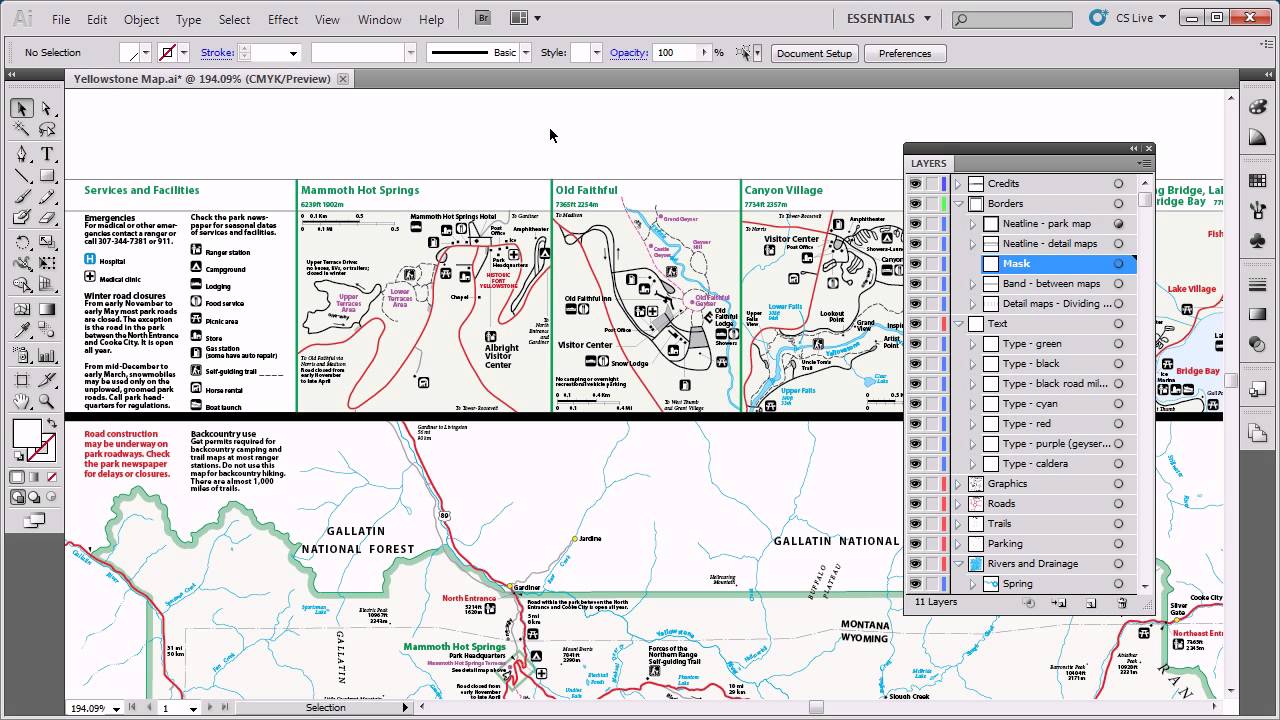Select the Scale tool
This screenshot has width=1280, height=720.
pyautogui.click(x=46, y=242)
